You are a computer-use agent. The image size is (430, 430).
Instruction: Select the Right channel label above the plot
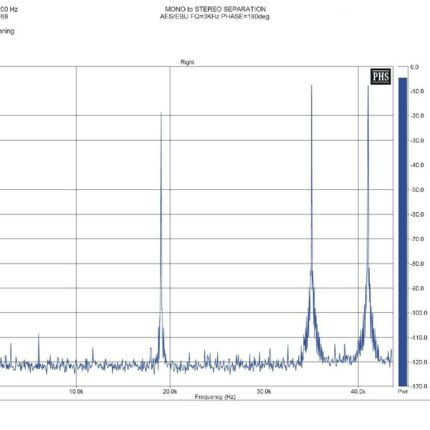187,62
